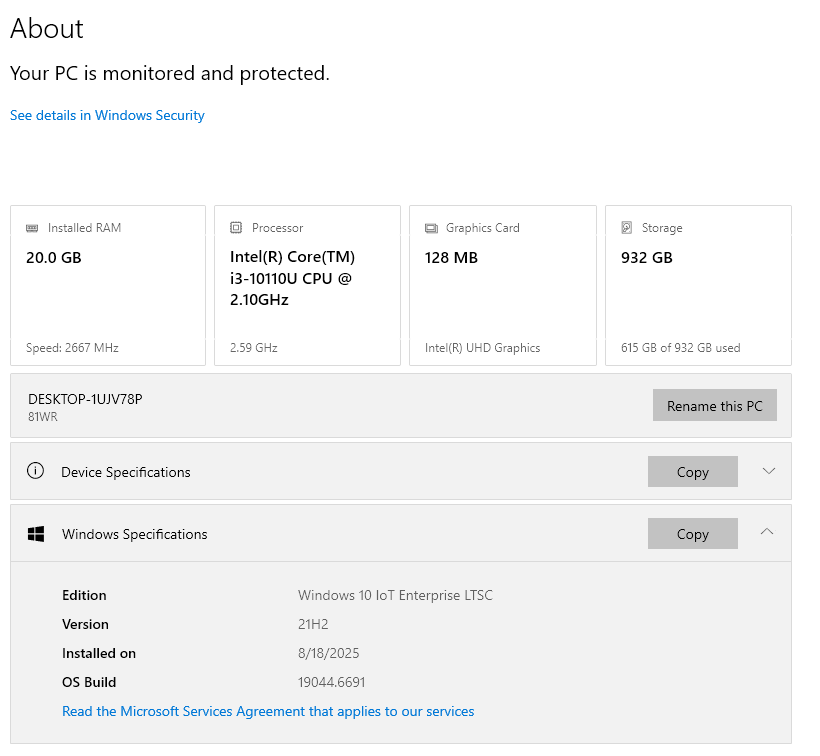This screenshot has width=820, height=756.
Task: Click the 8/18/2025 install date
Action: coord(328,654)
